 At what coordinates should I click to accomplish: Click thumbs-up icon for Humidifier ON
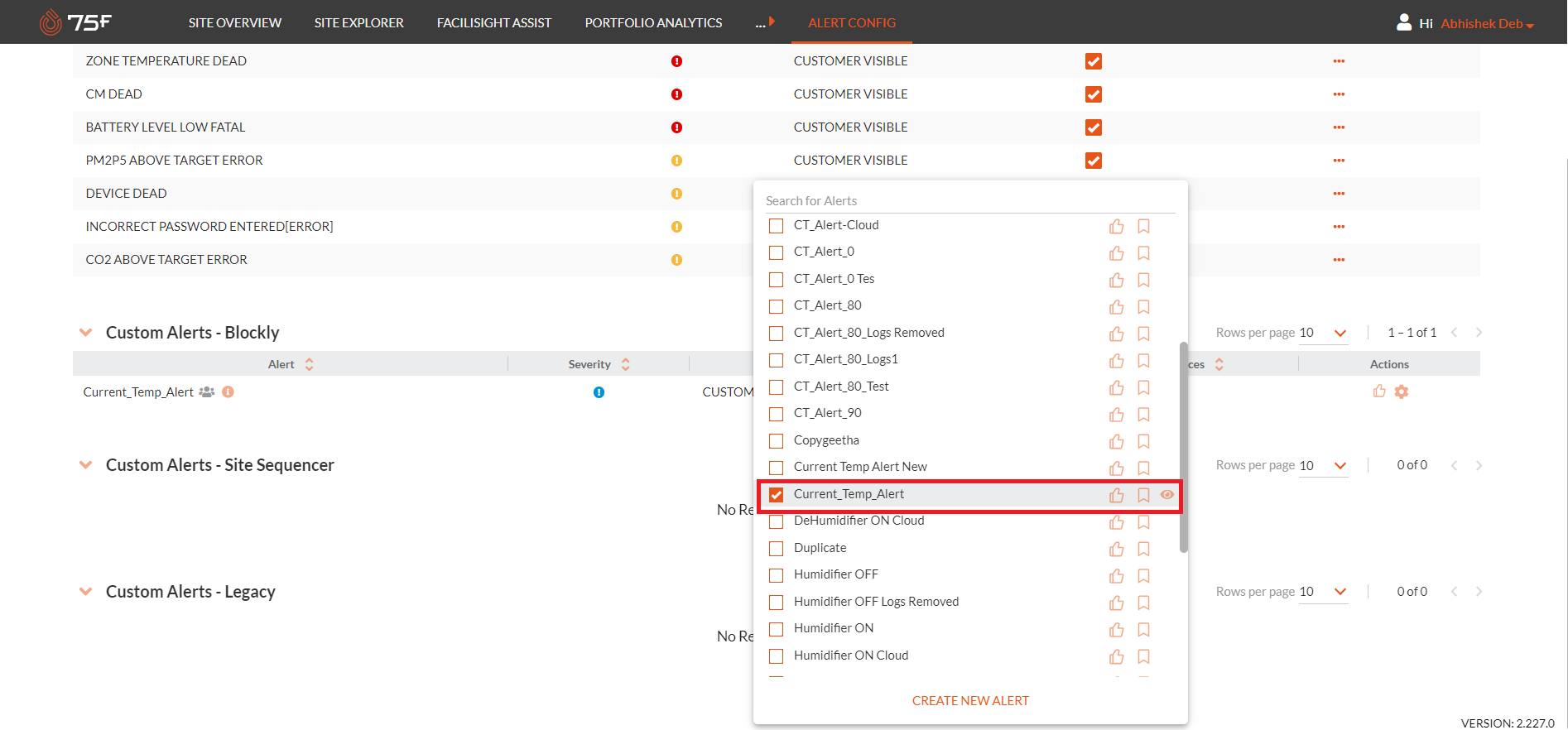[x=1117, y=629]
